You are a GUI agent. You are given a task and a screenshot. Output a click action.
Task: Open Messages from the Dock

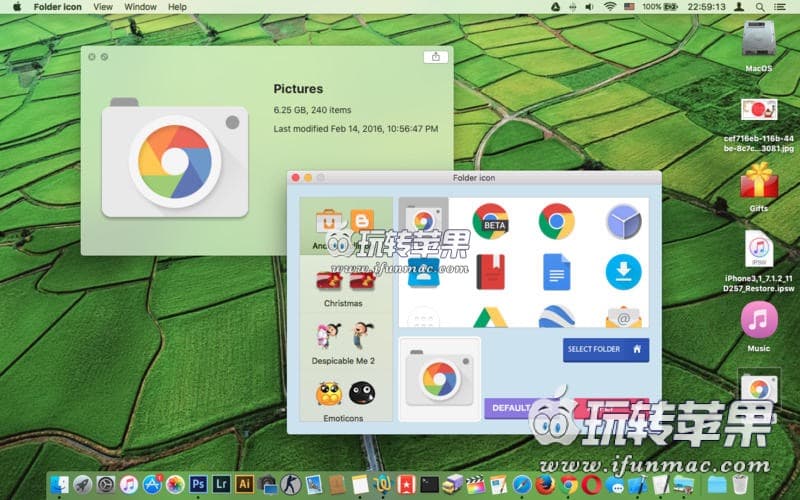(615, 484)
